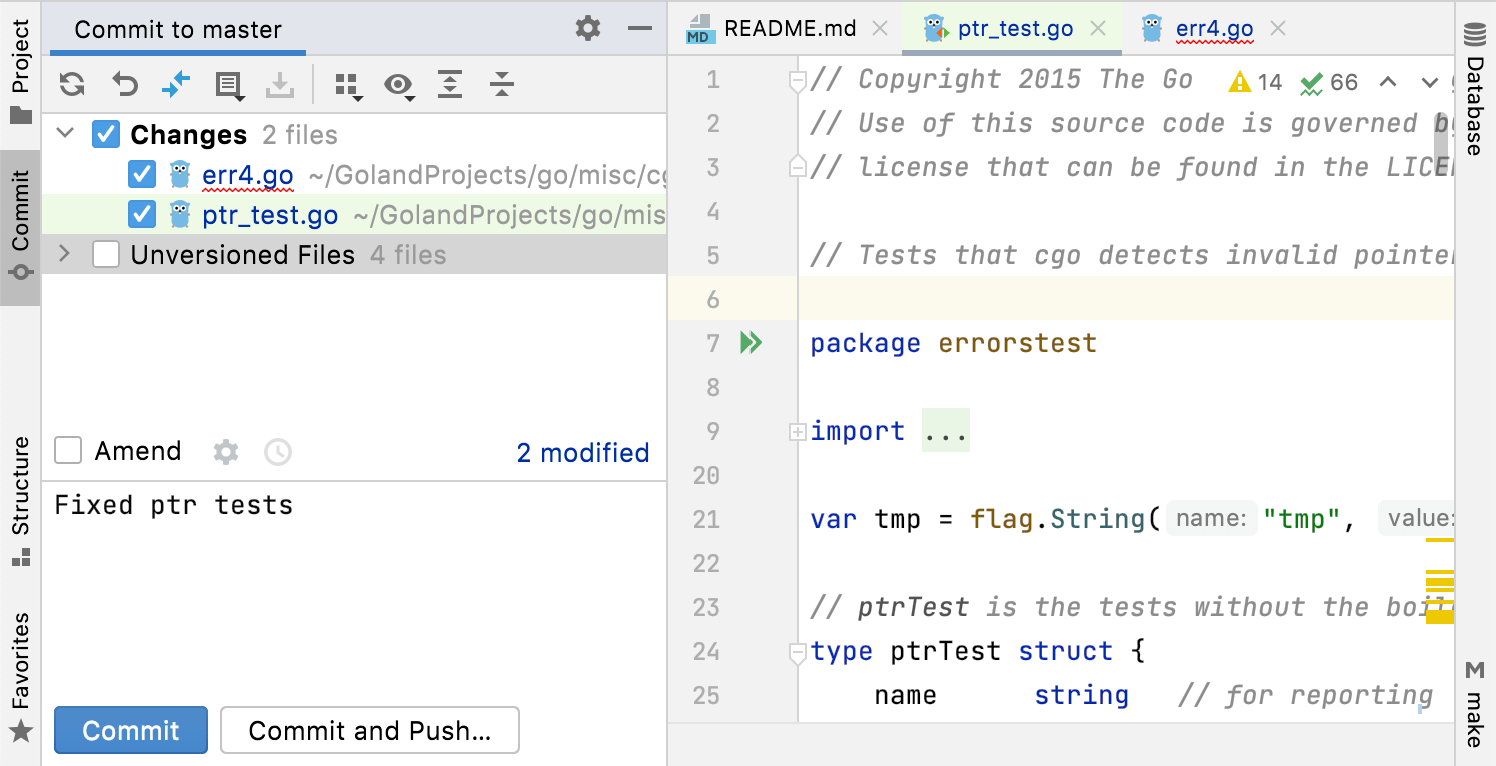This screenshot has width=1496, height=766.
Task: Click into the commit message field
Action: click(x=350, y=580)
